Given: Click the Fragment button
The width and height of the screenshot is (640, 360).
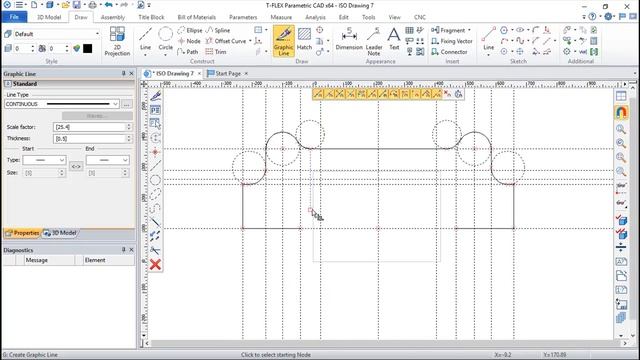Looking at the screenshot, I should click(448, 30).
